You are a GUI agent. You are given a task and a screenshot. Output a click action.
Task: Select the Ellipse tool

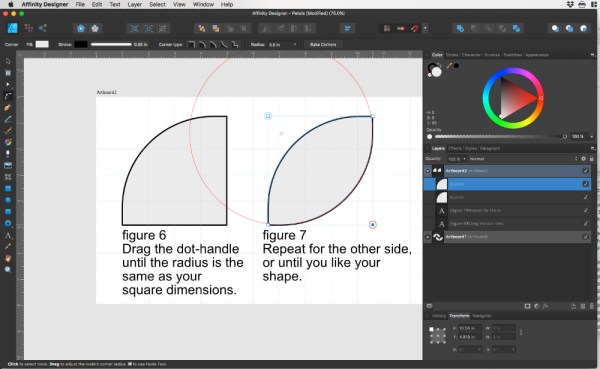coord(8,200)
